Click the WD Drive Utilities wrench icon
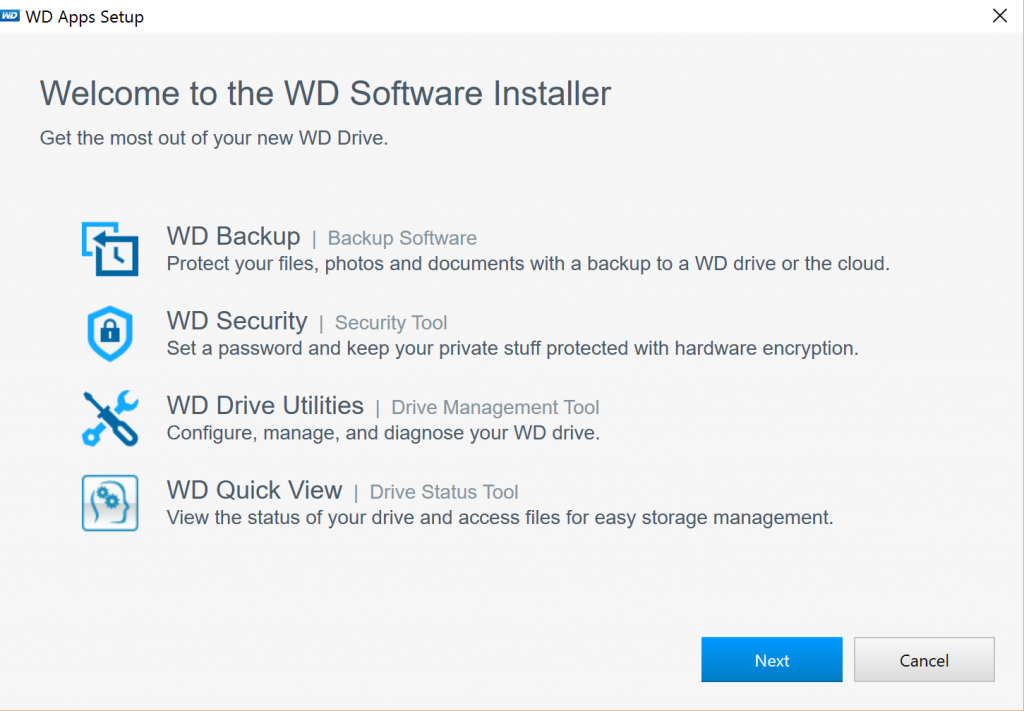The image size is (1024, 711). tap(110, 417)
